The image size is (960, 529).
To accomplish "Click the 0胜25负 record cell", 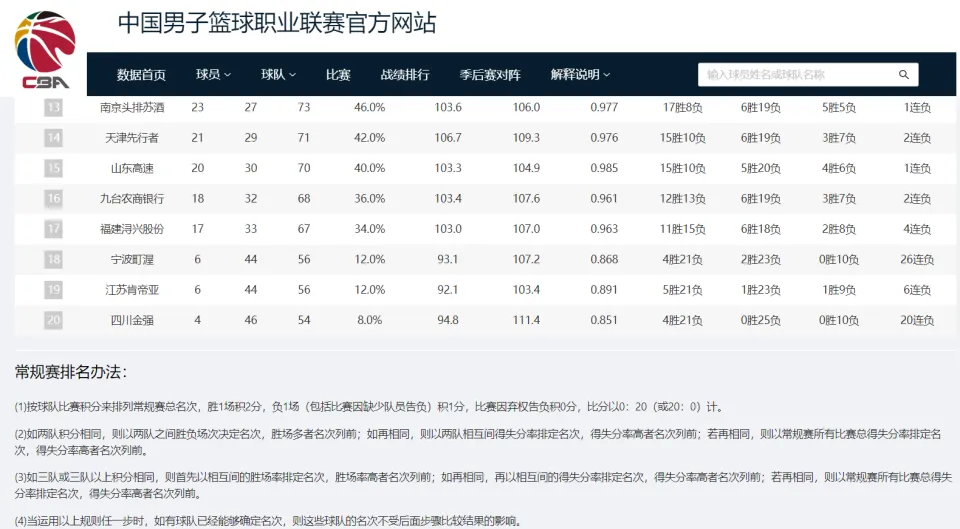I will (760, 320).
